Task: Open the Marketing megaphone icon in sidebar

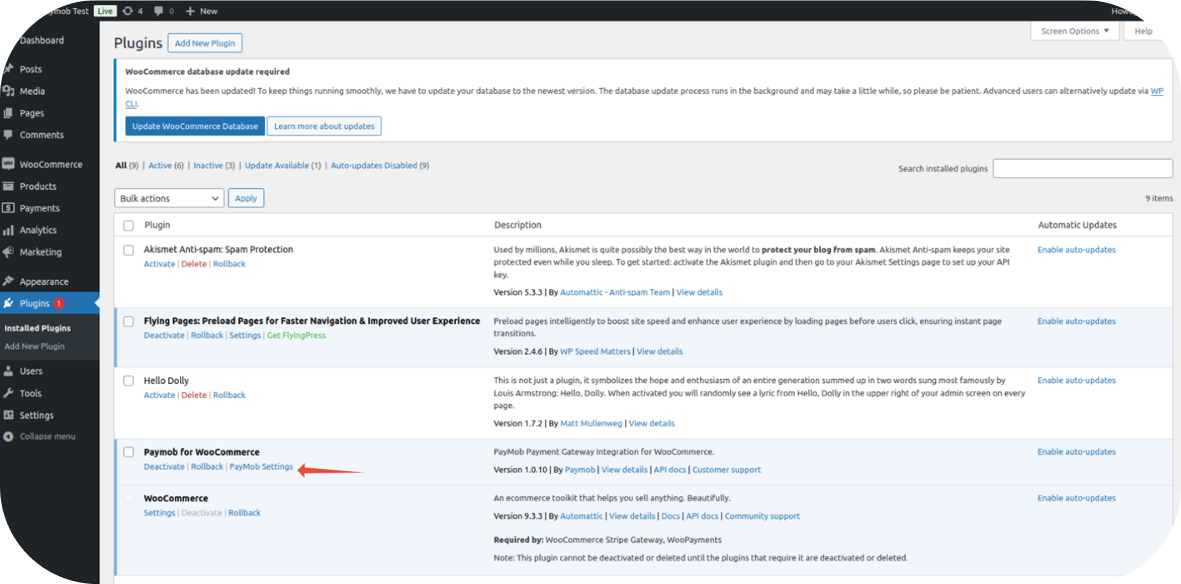Action: [9, 252]
